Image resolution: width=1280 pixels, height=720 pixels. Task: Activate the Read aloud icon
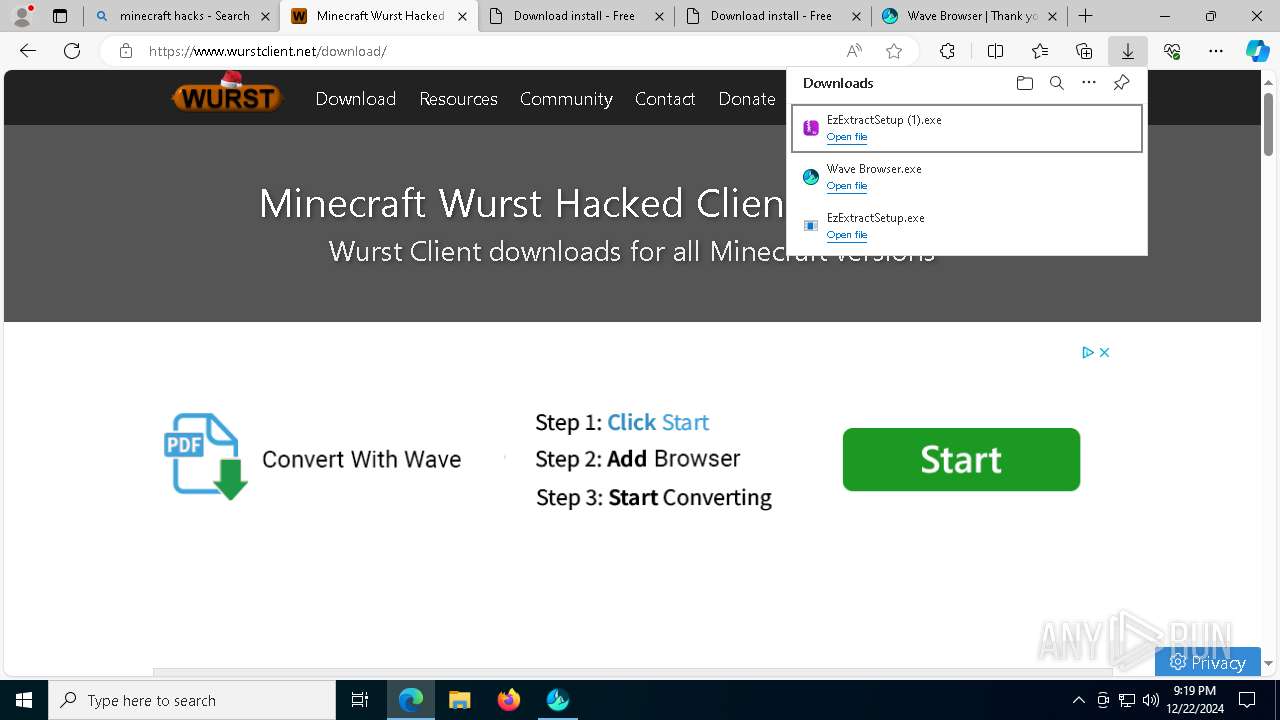854,51
